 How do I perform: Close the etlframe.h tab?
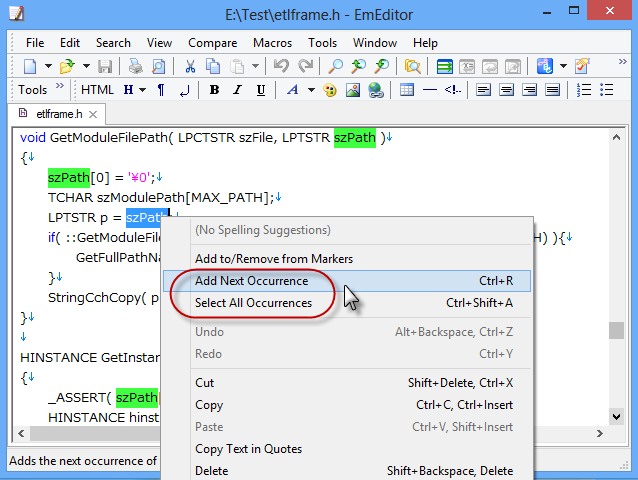[x=93, y=115]
